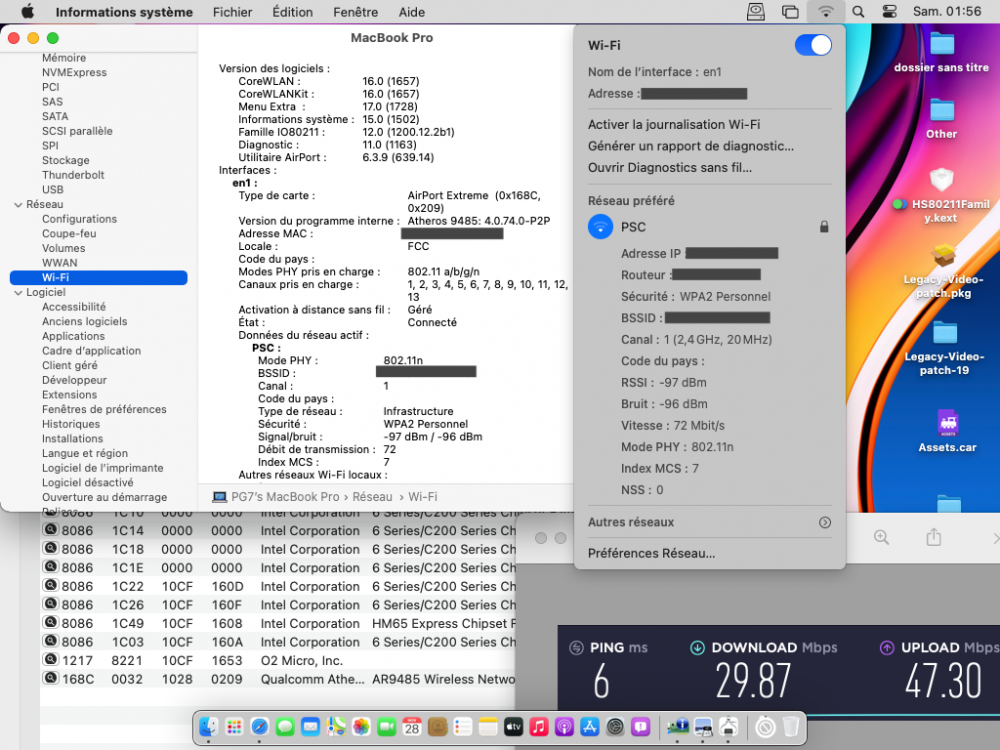Select Legacy-Video-patch-19 folder on desktop

[944, 349]
